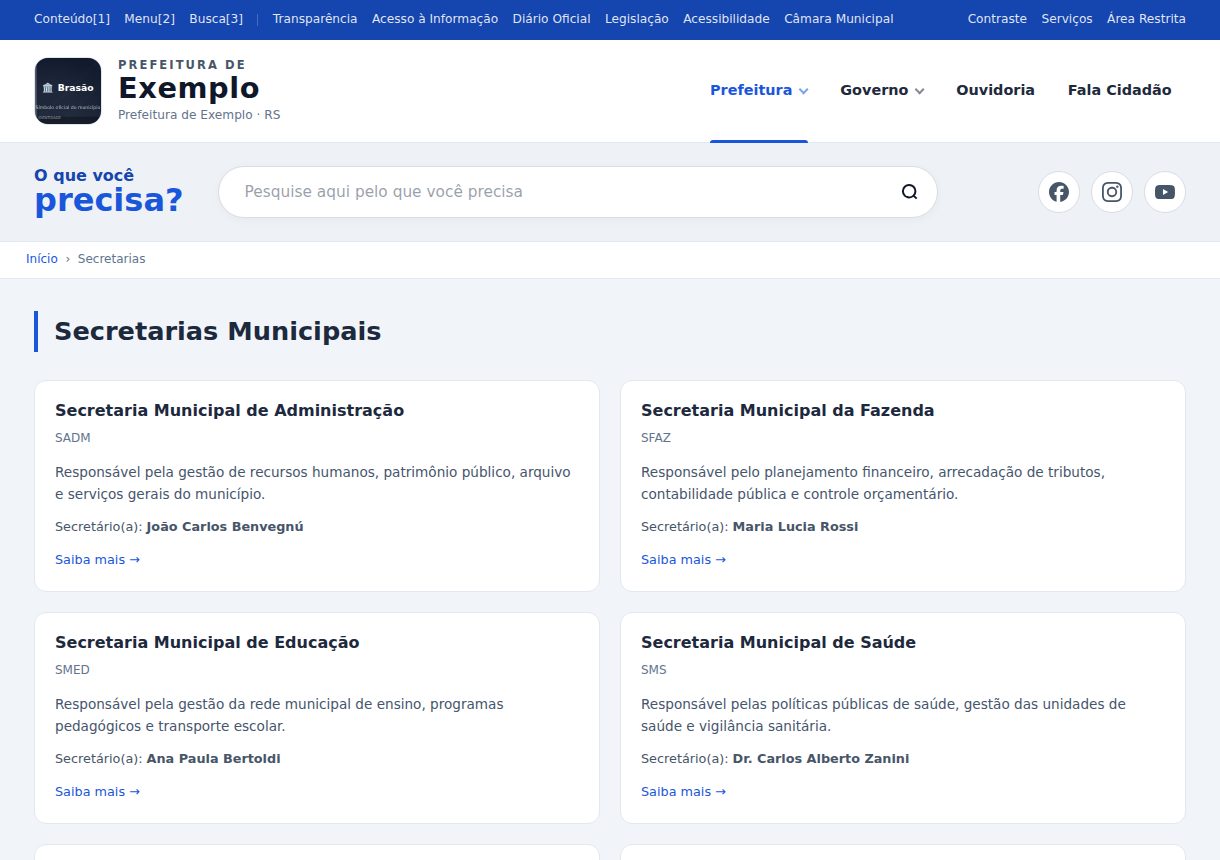Open Transparência in the top bar

coord(315,19)
